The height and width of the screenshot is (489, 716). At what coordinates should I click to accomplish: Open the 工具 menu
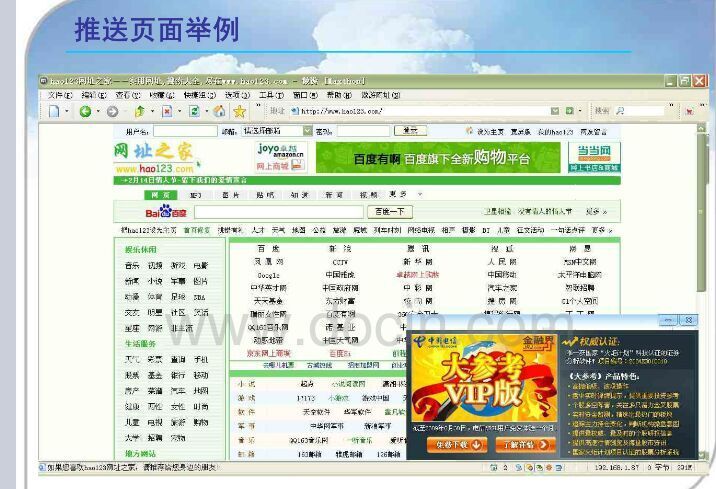pyautogui.click(x=271, y=95)
